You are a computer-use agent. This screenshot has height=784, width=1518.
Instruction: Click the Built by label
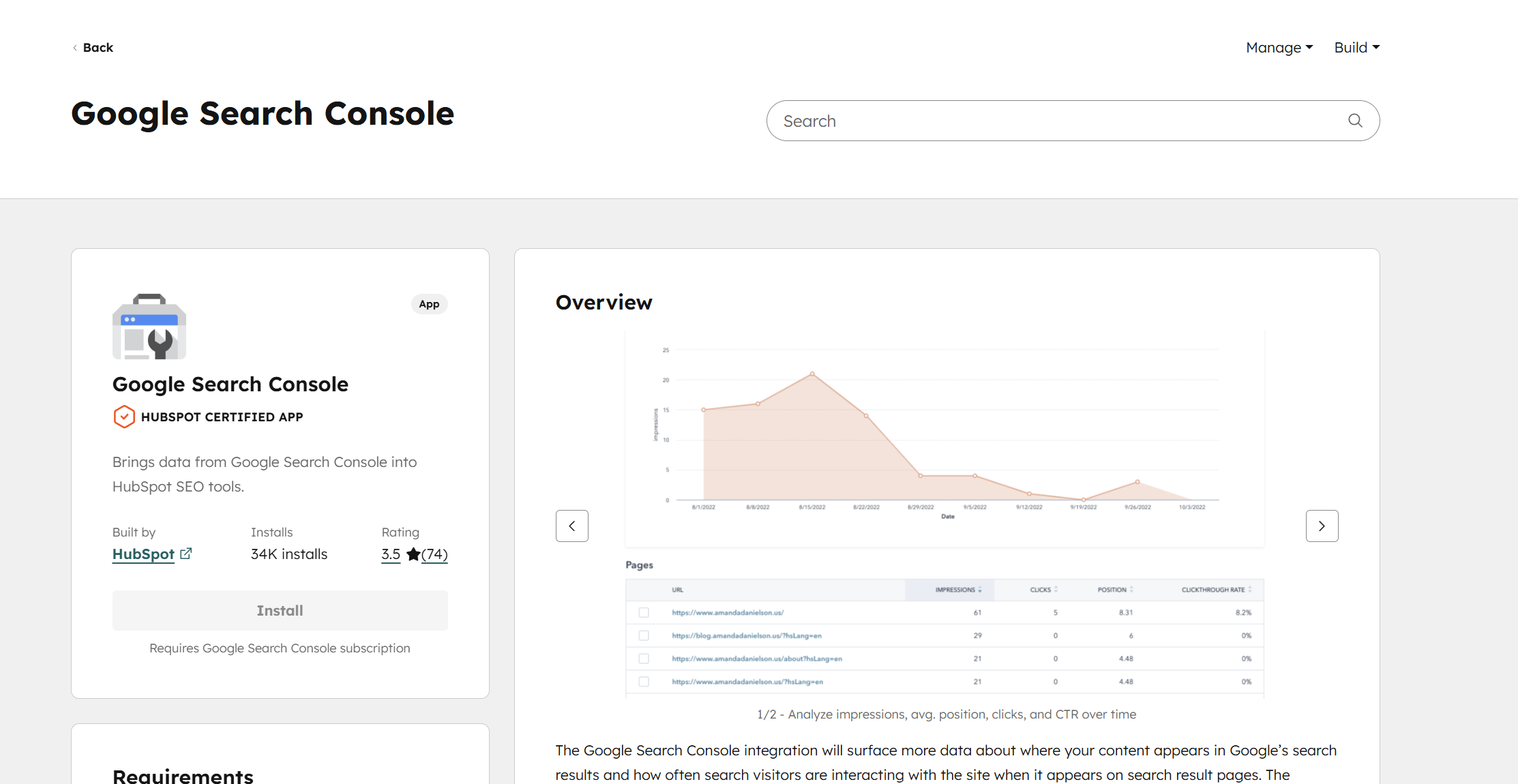click(x=134, y=532)
